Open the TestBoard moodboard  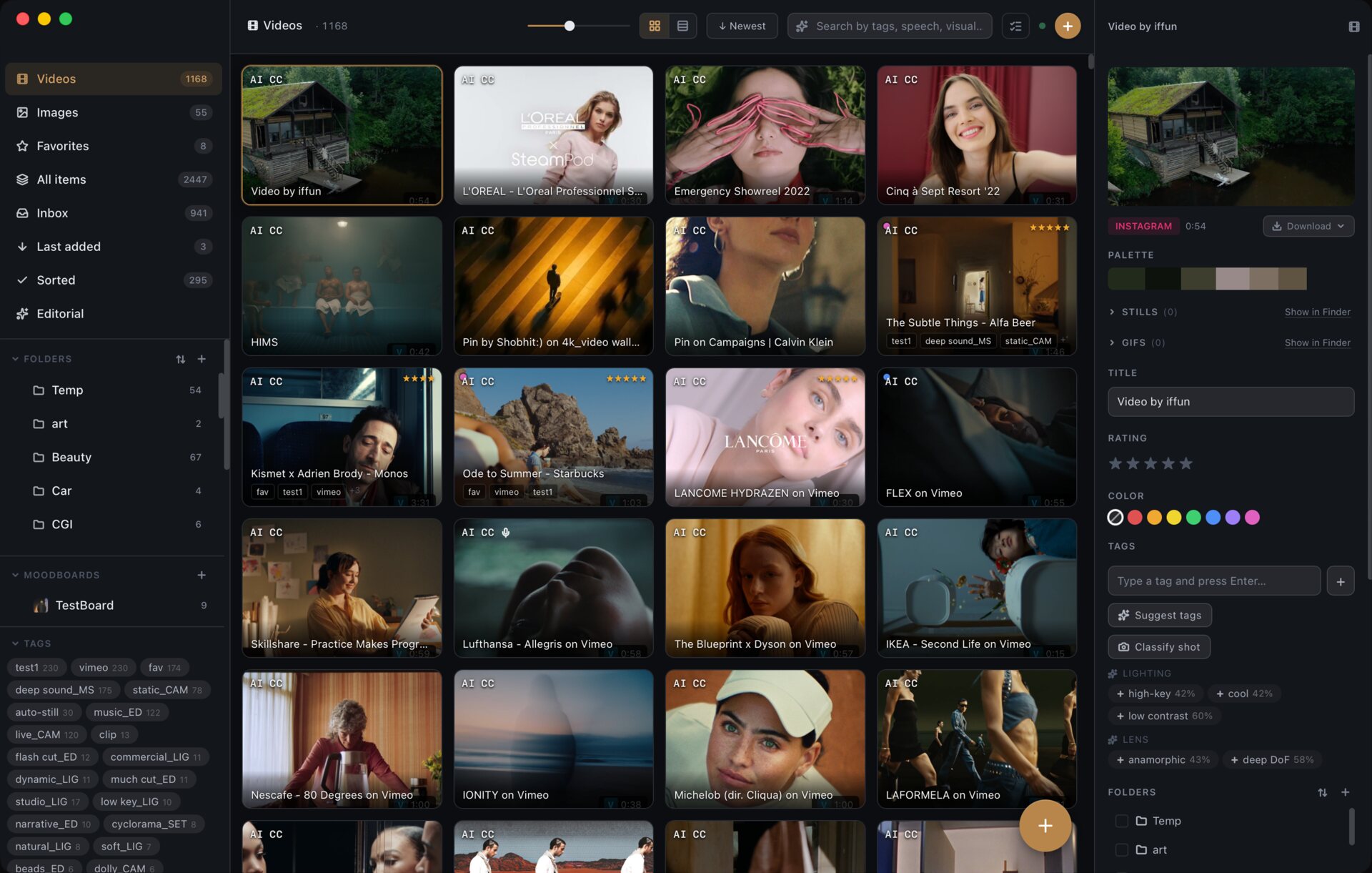tap(114, 606)
